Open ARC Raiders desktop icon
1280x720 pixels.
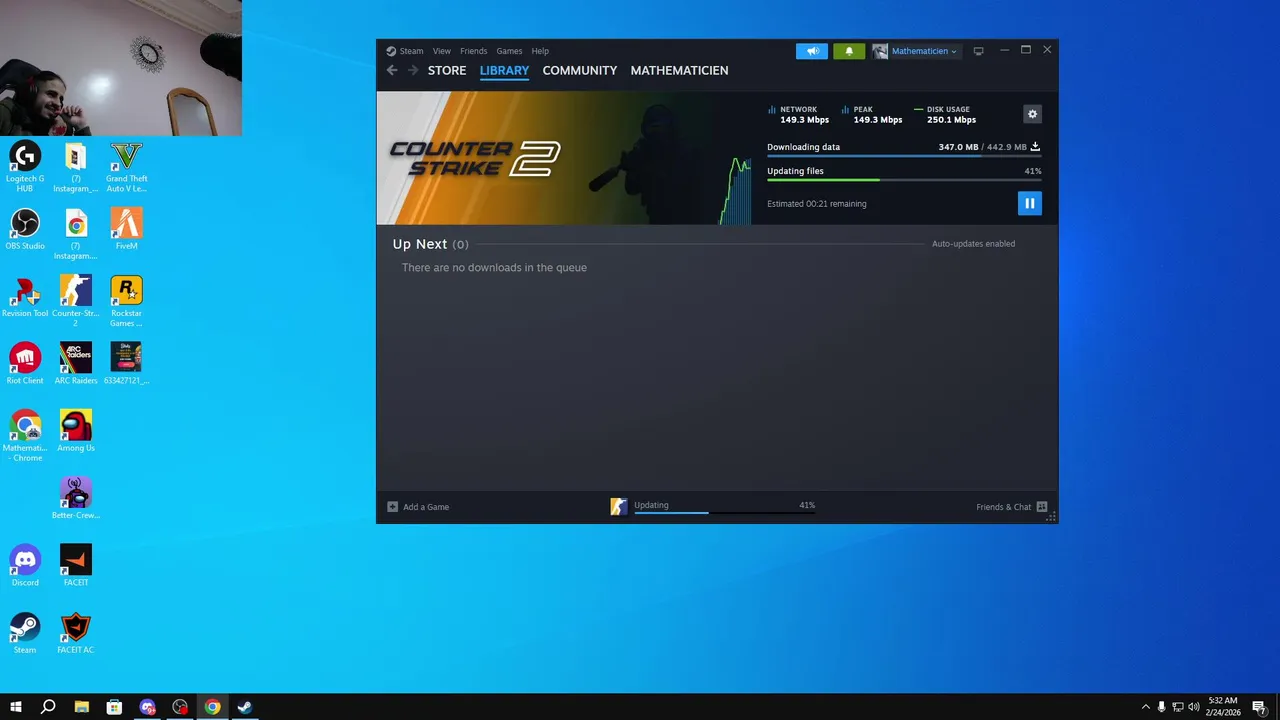tap(76, 364)
